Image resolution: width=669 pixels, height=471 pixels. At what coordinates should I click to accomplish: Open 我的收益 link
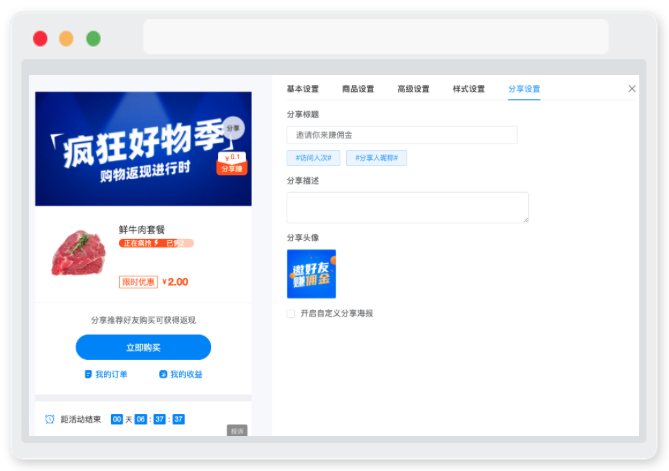[186, 374]
